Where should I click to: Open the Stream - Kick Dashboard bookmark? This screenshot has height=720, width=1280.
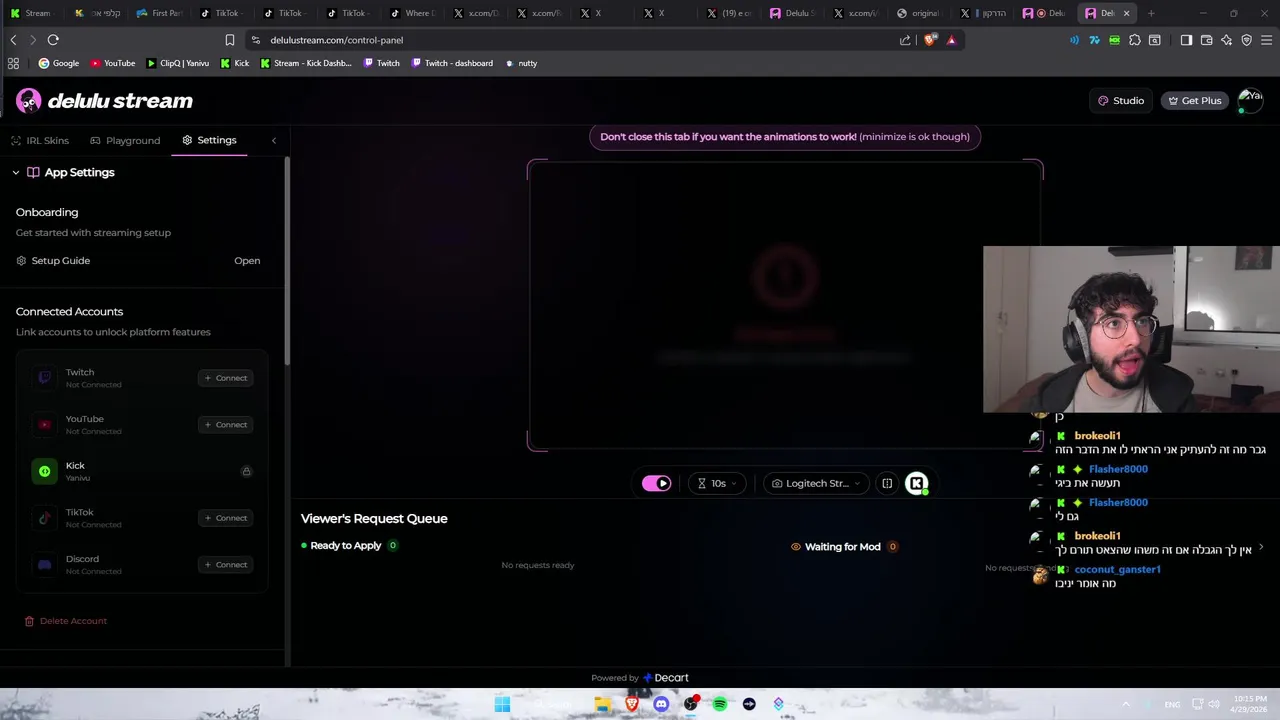(306, 63)
